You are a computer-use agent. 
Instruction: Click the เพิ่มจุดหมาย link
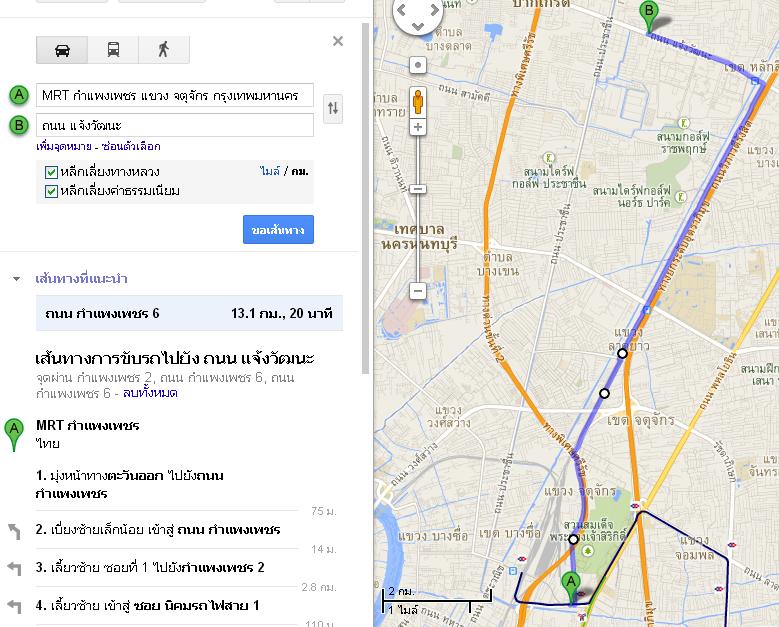click(64, 146)
